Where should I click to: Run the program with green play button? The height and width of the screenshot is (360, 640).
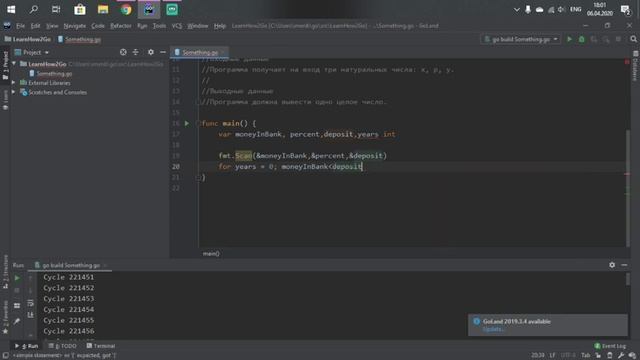[569, 39]
